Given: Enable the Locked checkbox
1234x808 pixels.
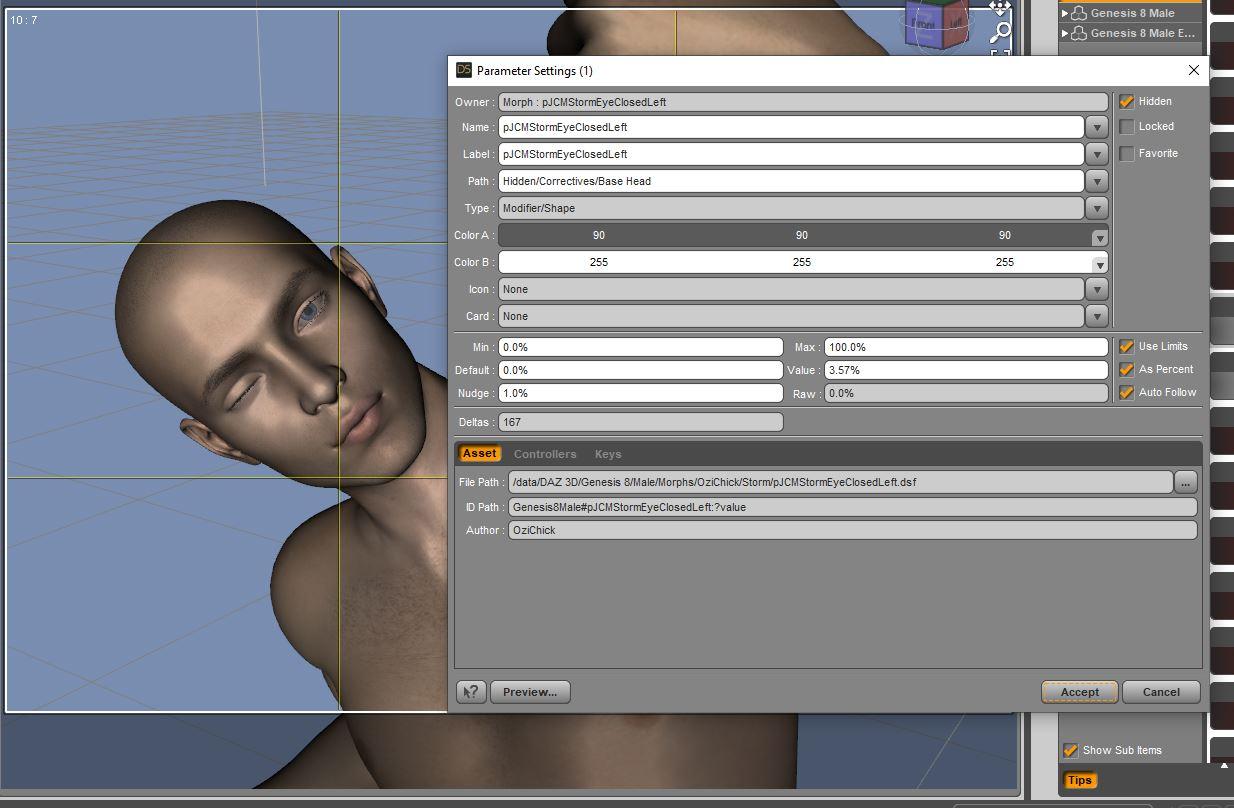Looking at the screenshot, I should 1127,127.
